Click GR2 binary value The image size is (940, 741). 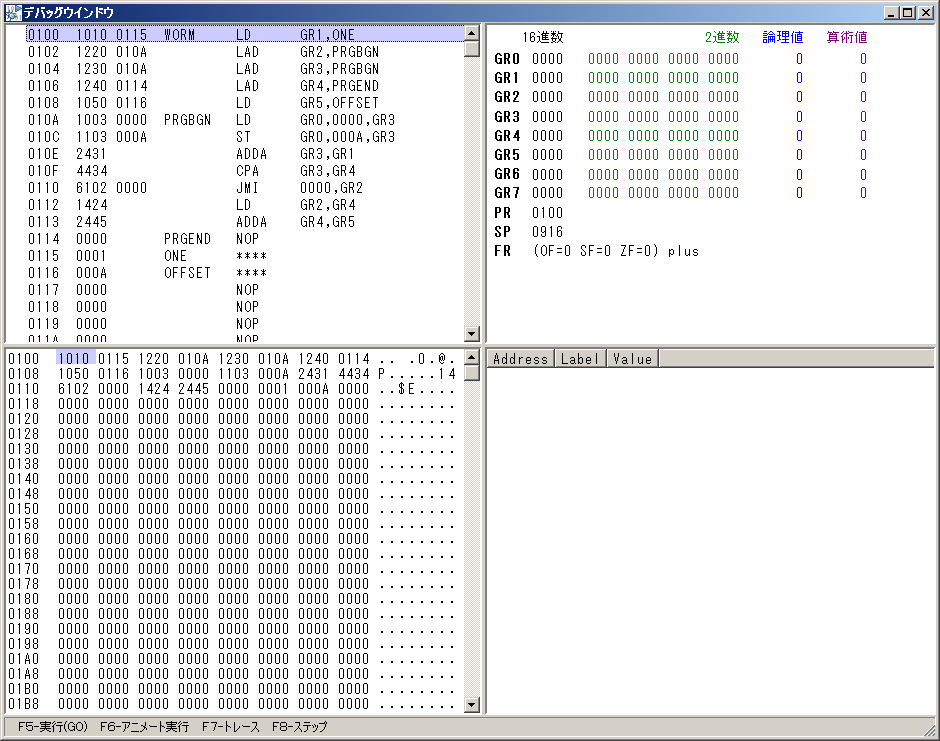pos(663,97)
